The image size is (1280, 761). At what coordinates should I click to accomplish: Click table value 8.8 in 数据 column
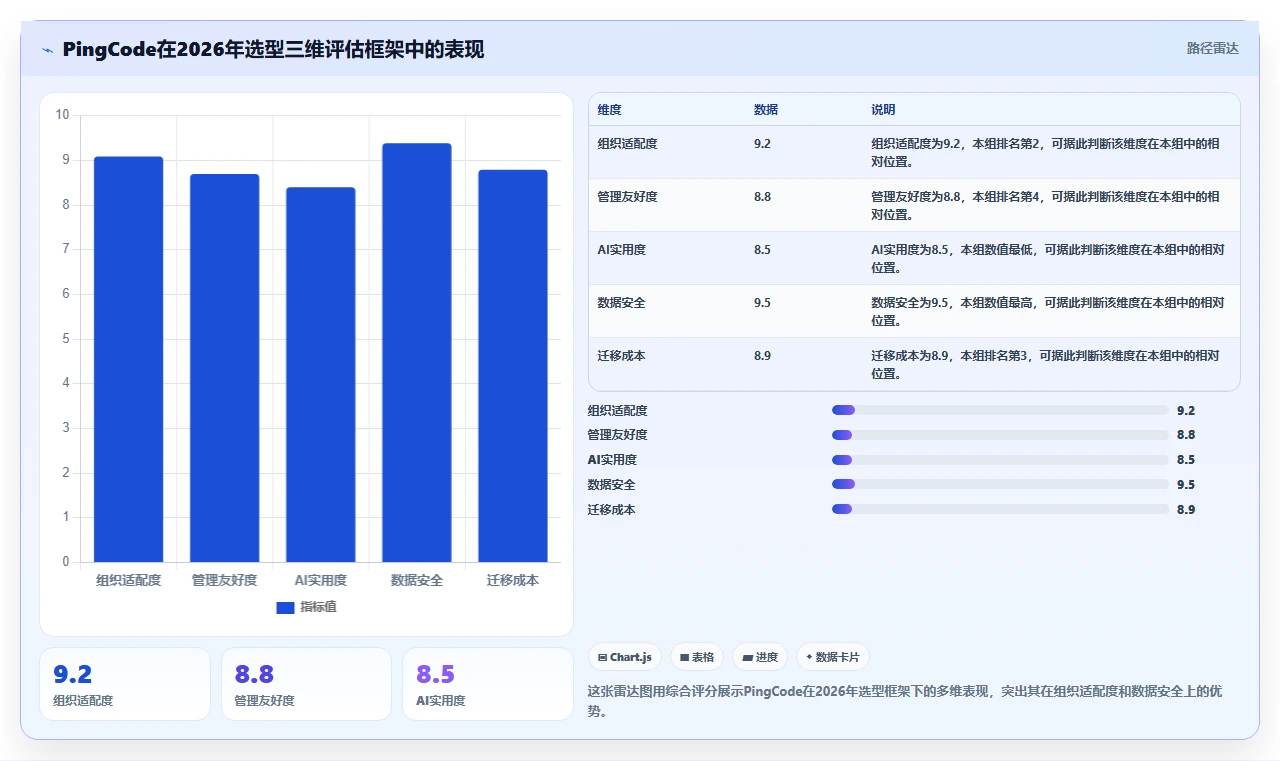[762, 197]
